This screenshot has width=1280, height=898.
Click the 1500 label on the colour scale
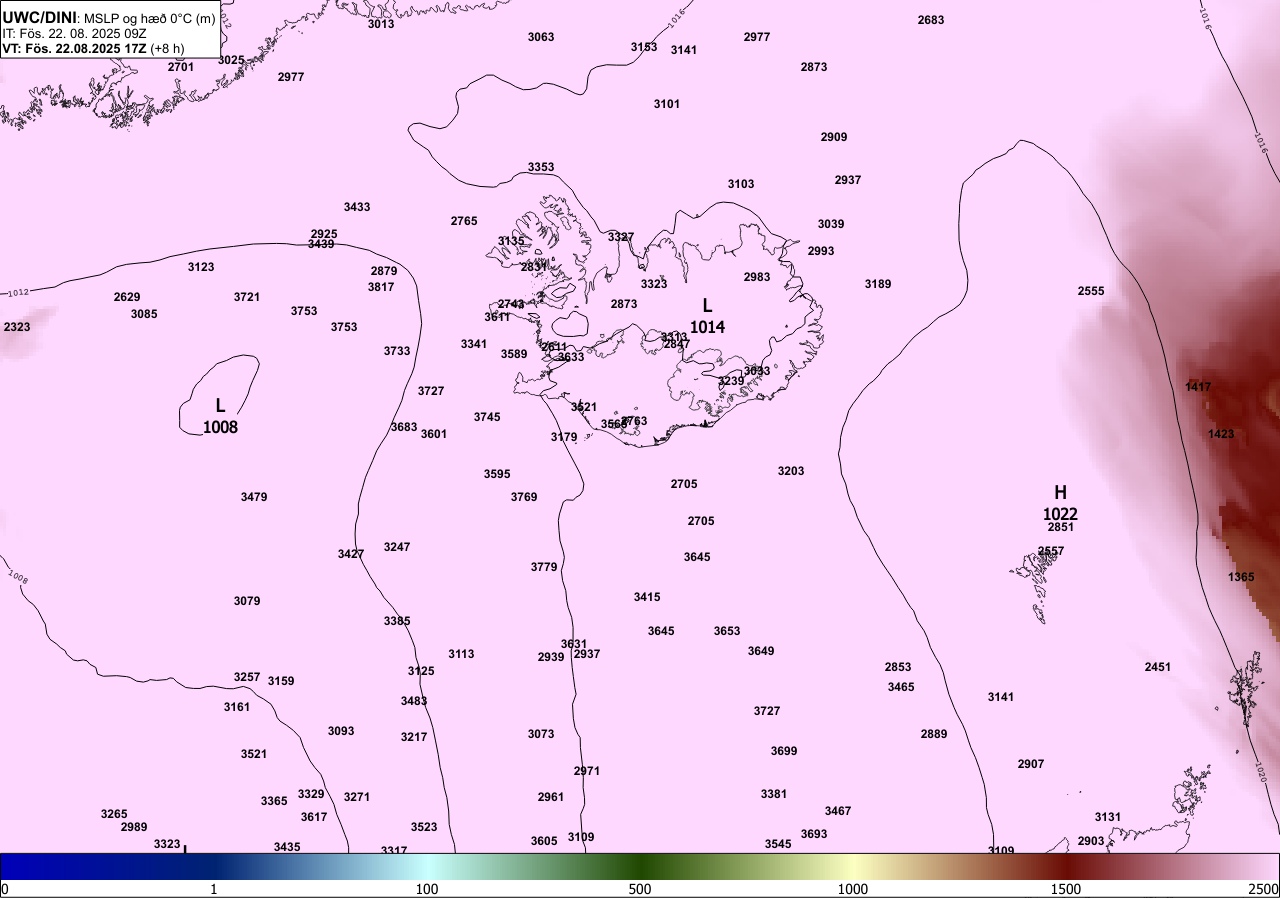[1065, 889]
